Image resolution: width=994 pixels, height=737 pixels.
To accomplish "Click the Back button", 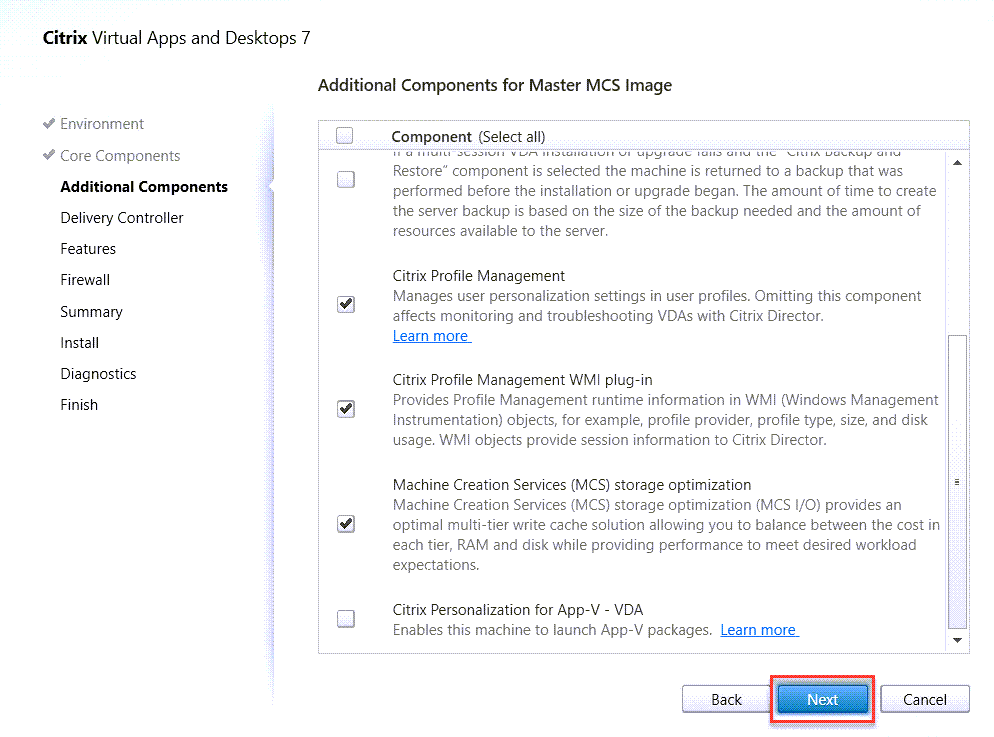I will tap(726, 700).
